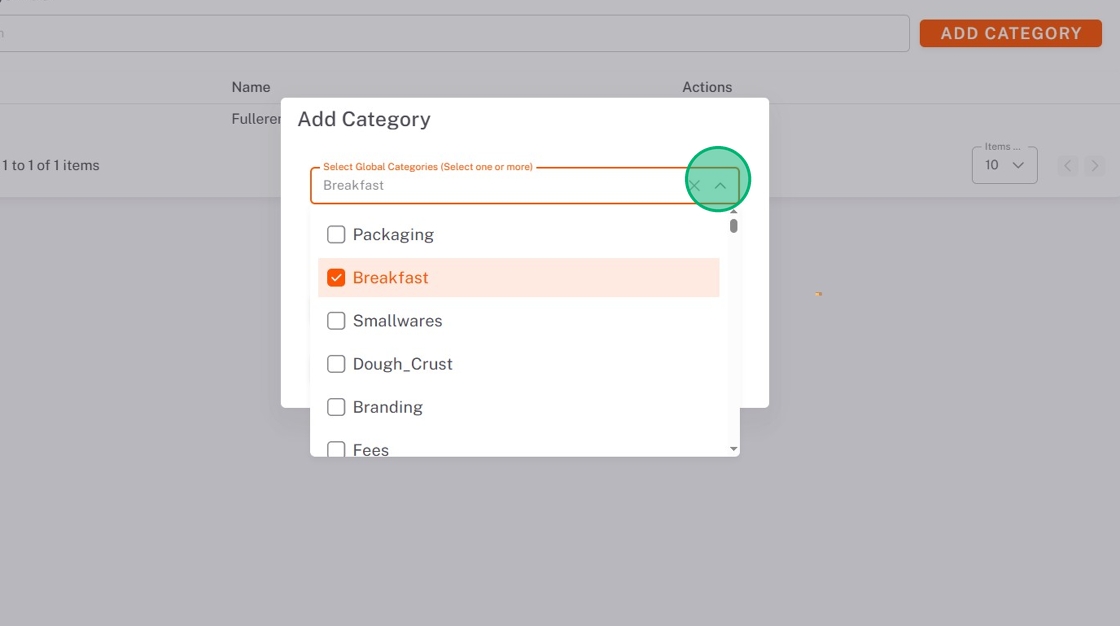Select the Branding option label

(388, 407)
